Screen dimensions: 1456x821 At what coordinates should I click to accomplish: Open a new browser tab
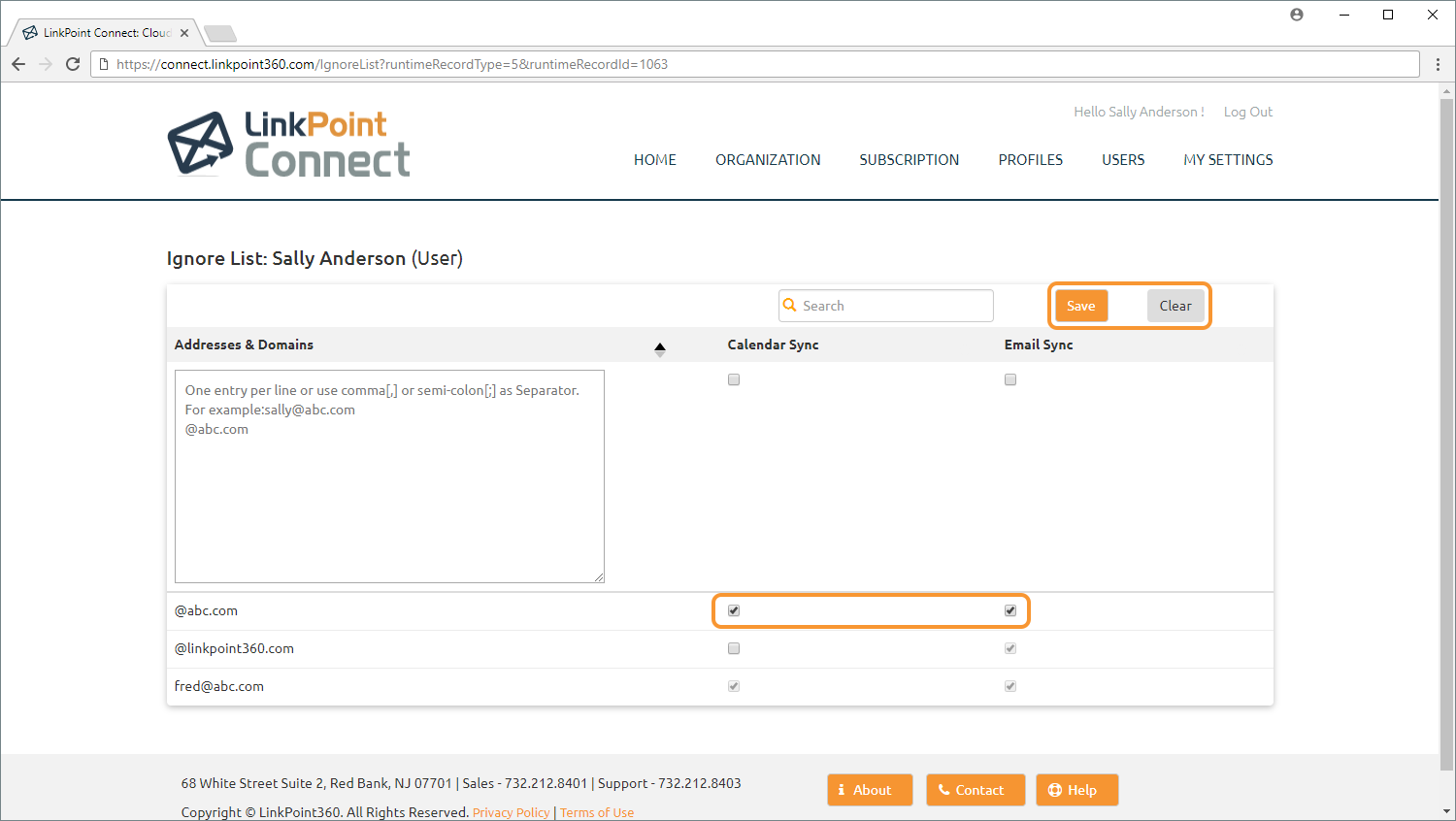click(220, 34)
